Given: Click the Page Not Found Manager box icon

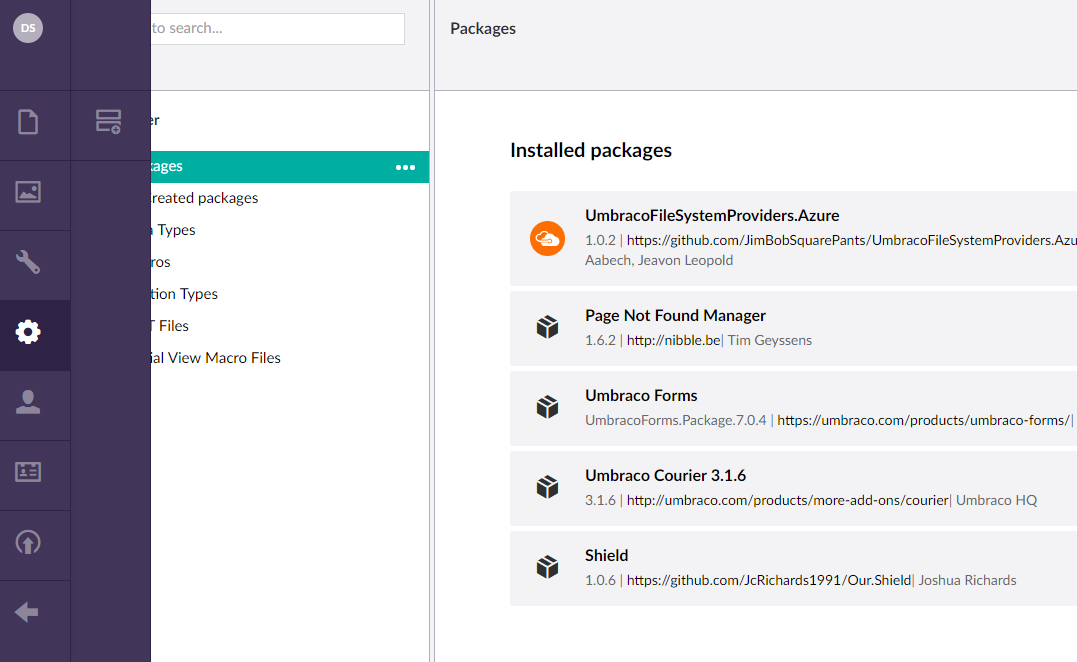Looking at the screenshot, I should (547, 327).
